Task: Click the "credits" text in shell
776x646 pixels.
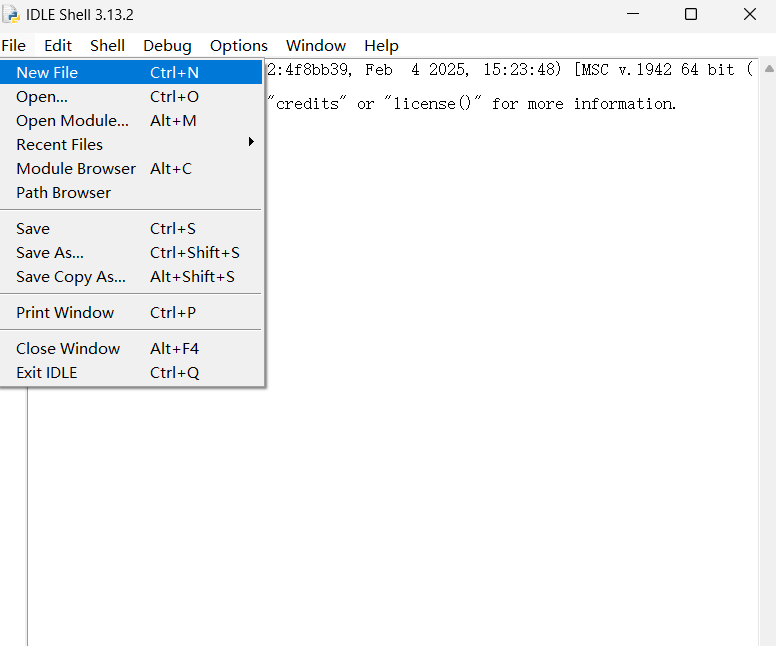Action: (x=307, y=103)
